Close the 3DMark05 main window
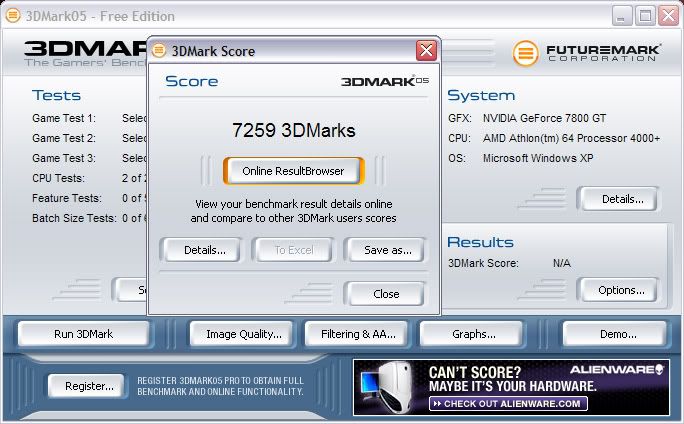 click(668, 16)
